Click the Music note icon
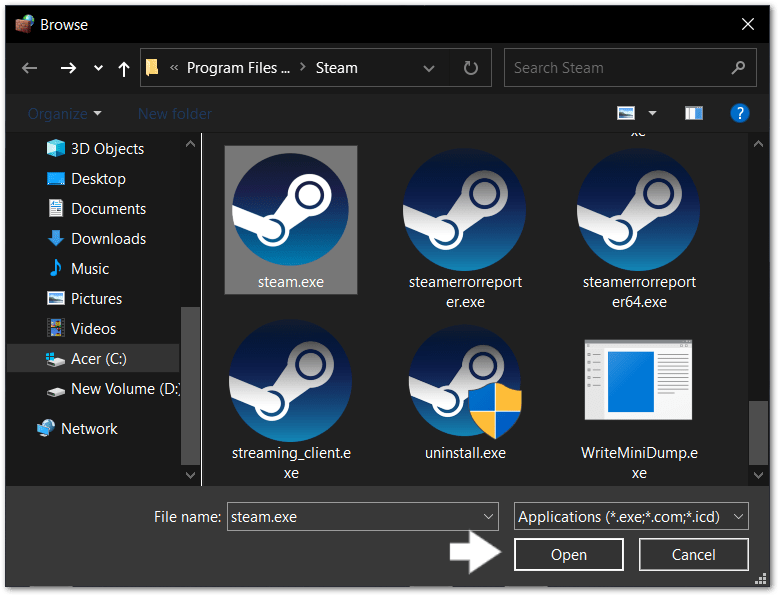Screen dimensions: 779x596 point(56,268)
